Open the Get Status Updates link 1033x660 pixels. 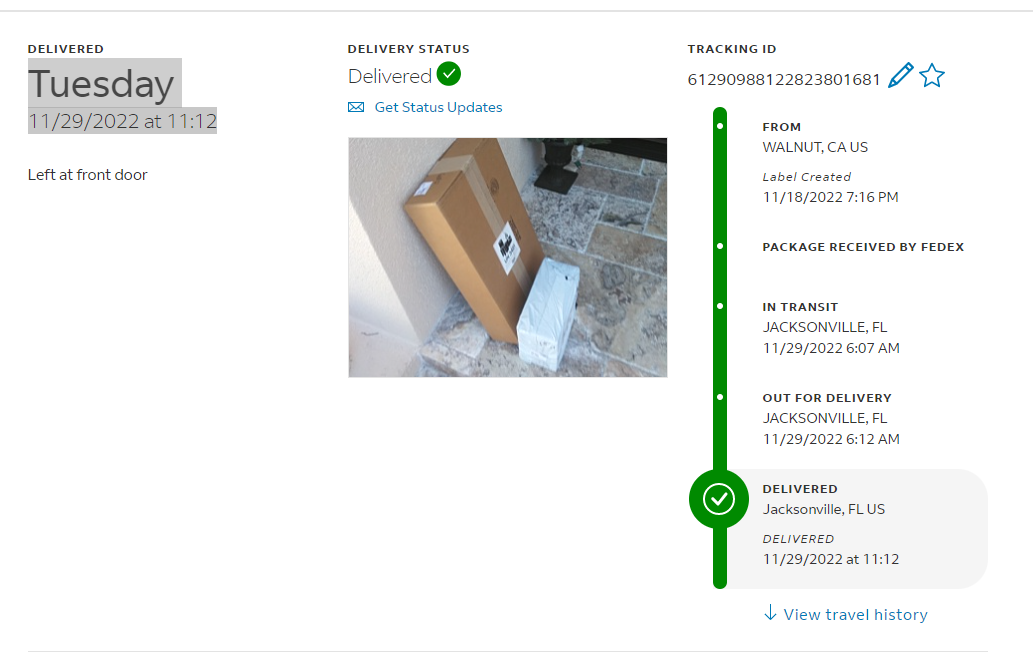pos(438,107)
